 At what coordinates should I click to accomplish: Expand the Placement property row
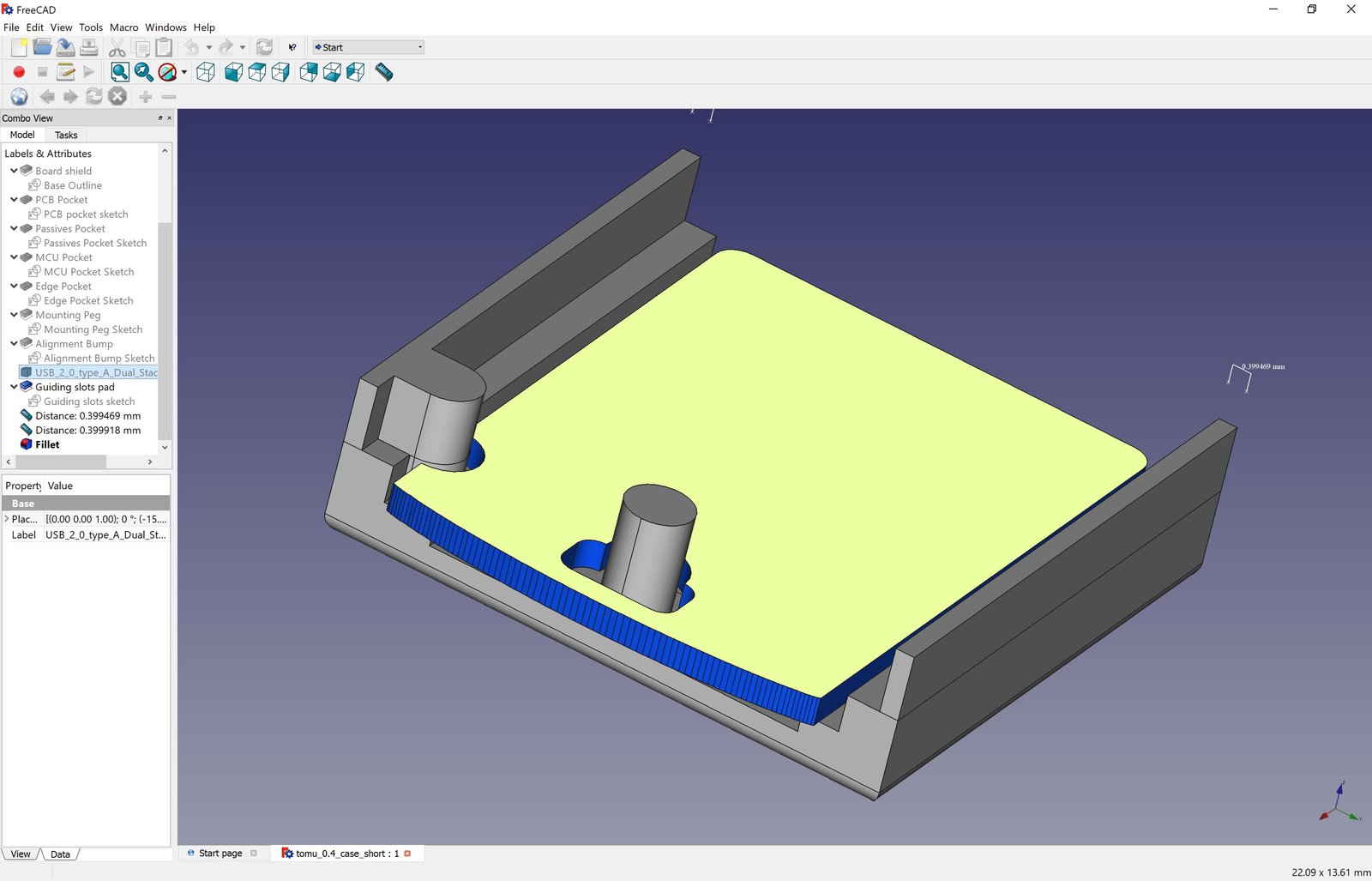coord(7,519)
